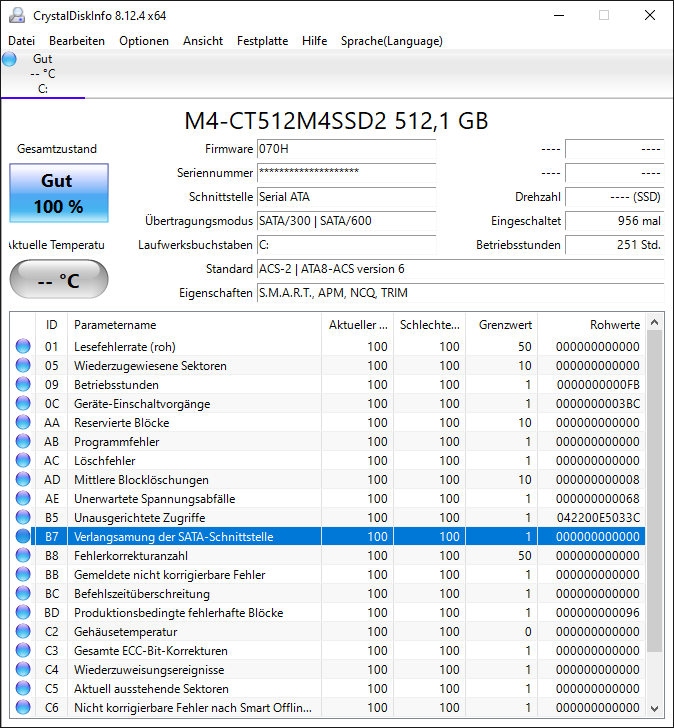Screen dimensions: 674x728
Task: Click the Schlechte... column header
Action: click(429, 325)
